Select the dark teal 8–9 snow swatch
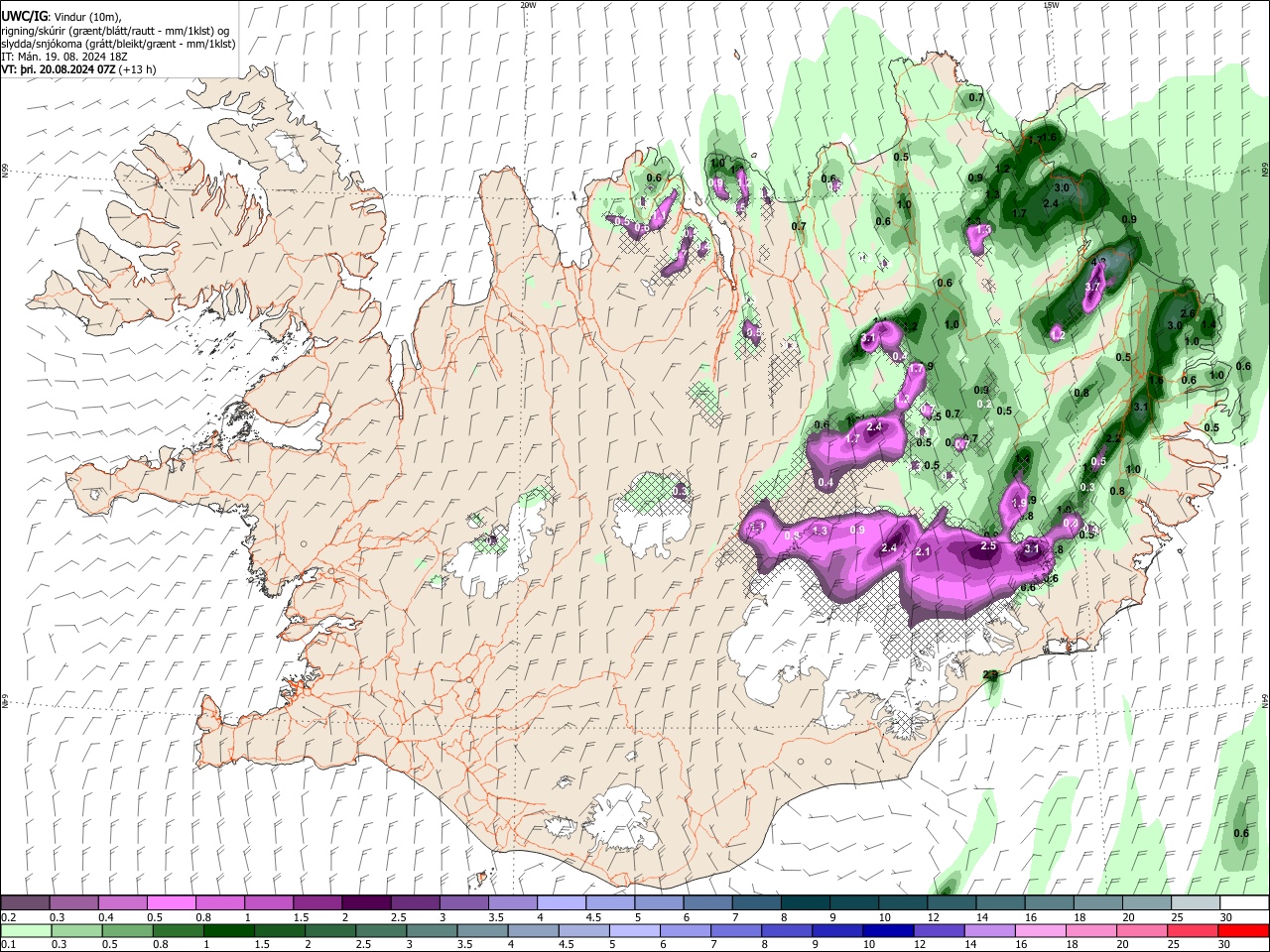Image resolution: width=1270 pixels, height=952 pixels. click(x=806, y=903)
